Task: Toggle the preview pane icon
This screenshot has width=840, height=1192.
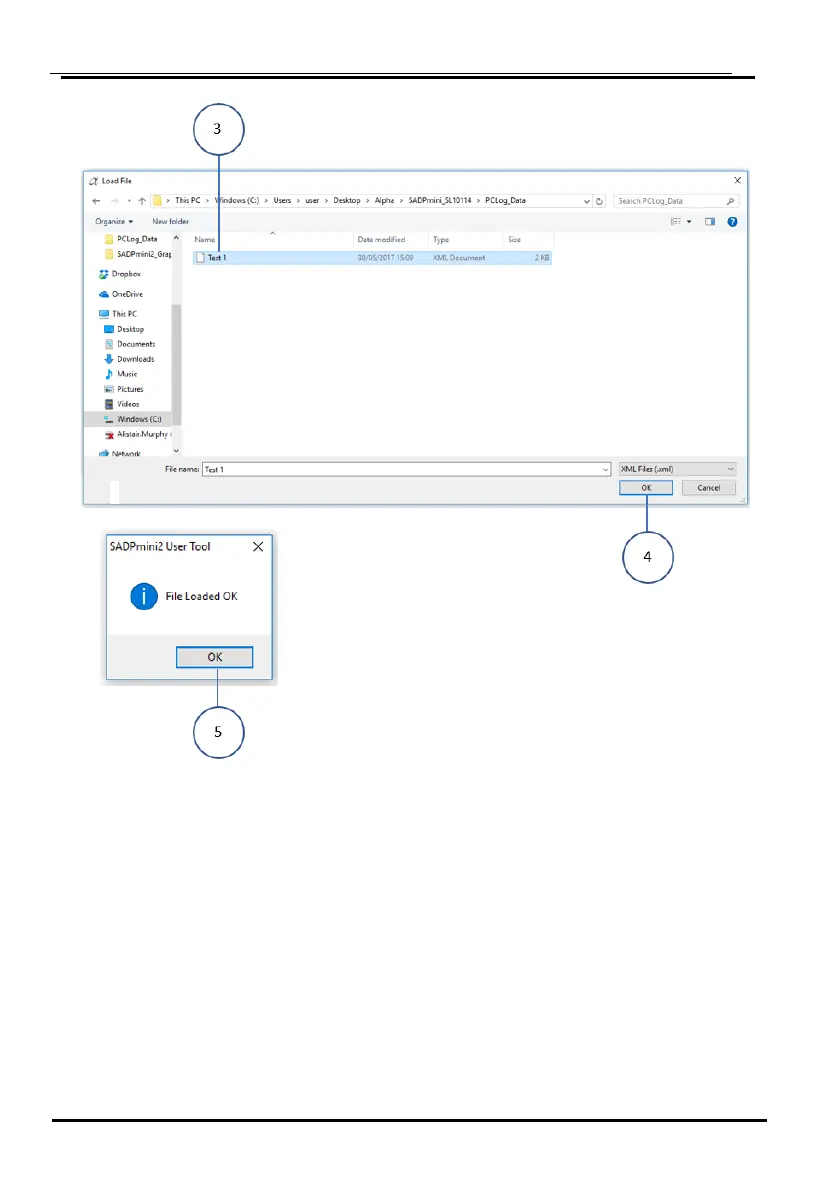Action: coord(710,221)
